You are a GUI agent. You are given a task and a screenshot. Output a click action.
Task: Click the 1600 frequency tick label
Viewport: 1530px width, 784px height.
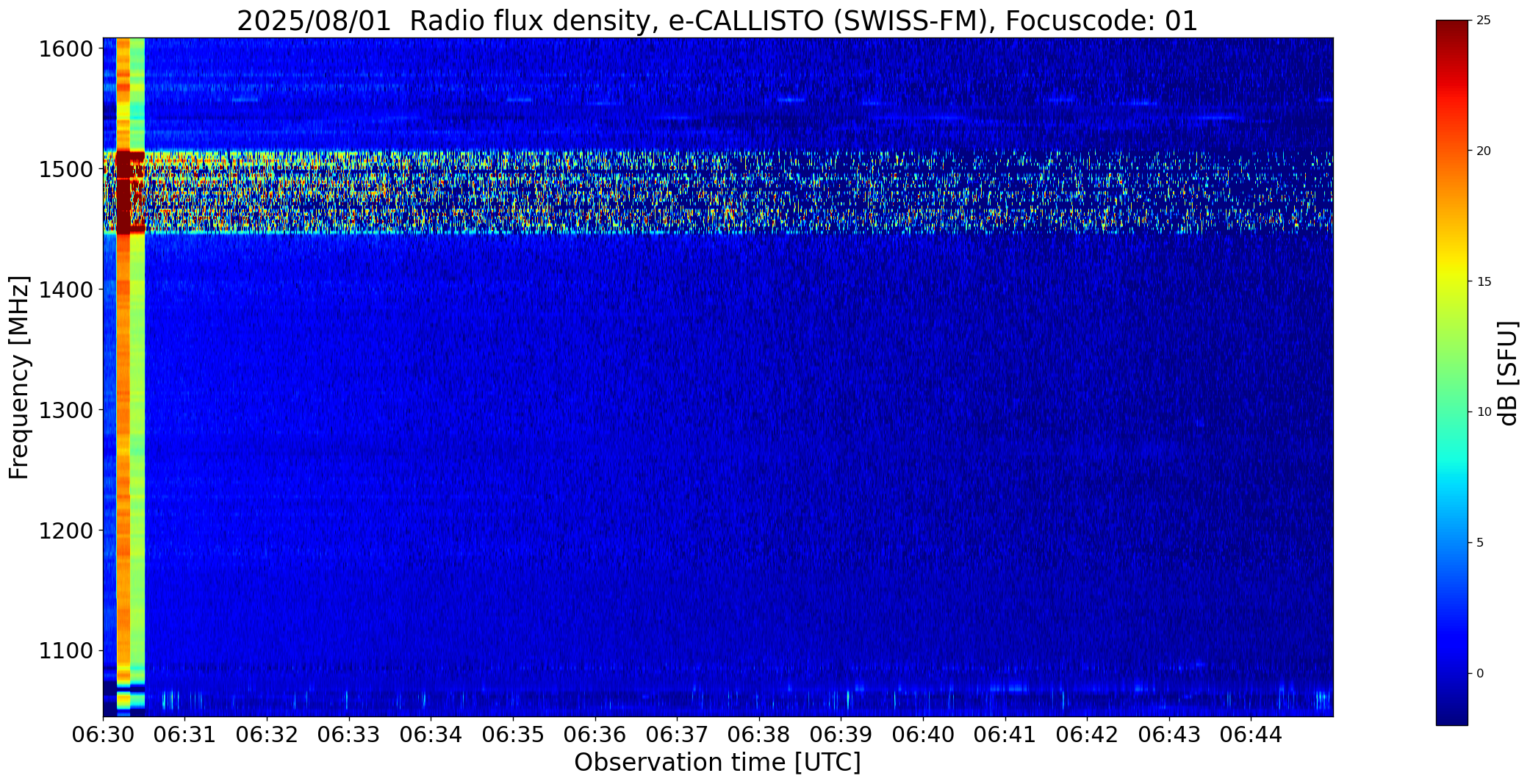click(x=66, y=49)
